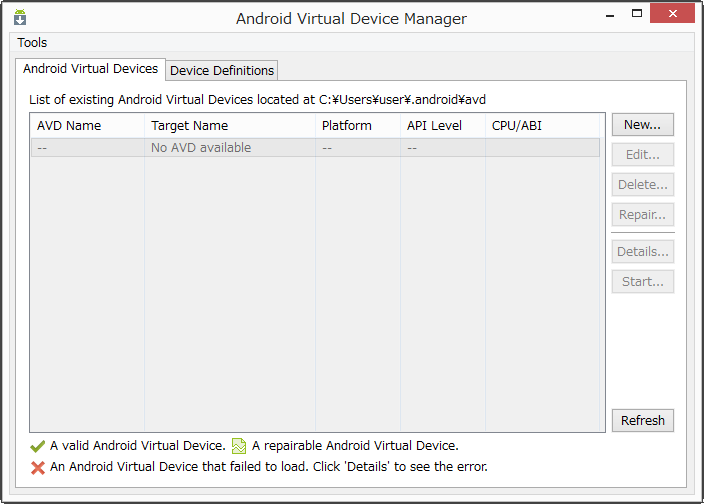Click 'A valid Android Virtual Device.' text
Viewport: 704px width, 504px height.
[x=137, y=446]
